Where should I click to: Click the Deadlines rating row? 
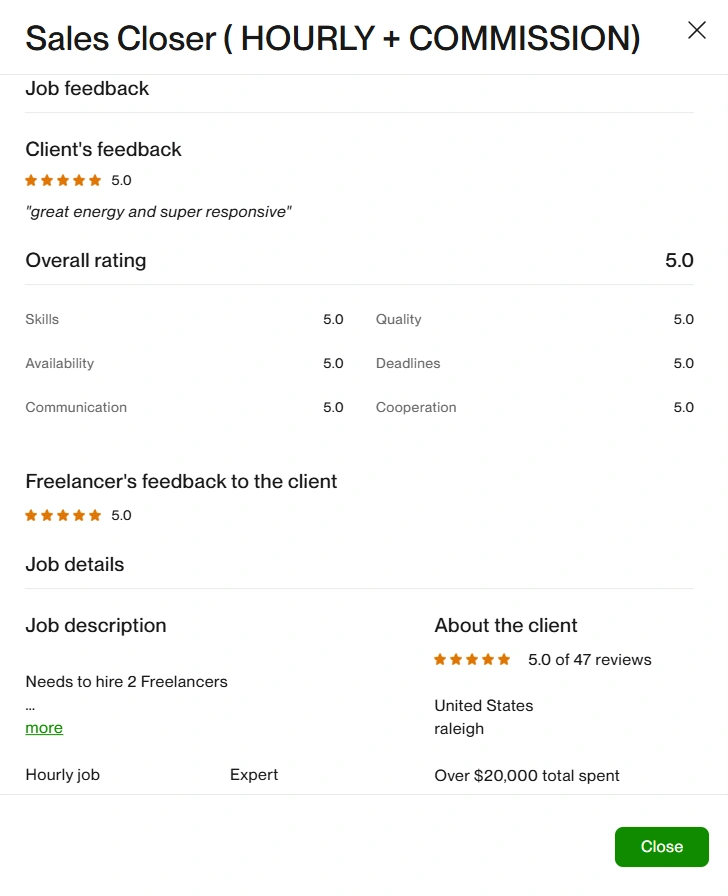[534, 364]
